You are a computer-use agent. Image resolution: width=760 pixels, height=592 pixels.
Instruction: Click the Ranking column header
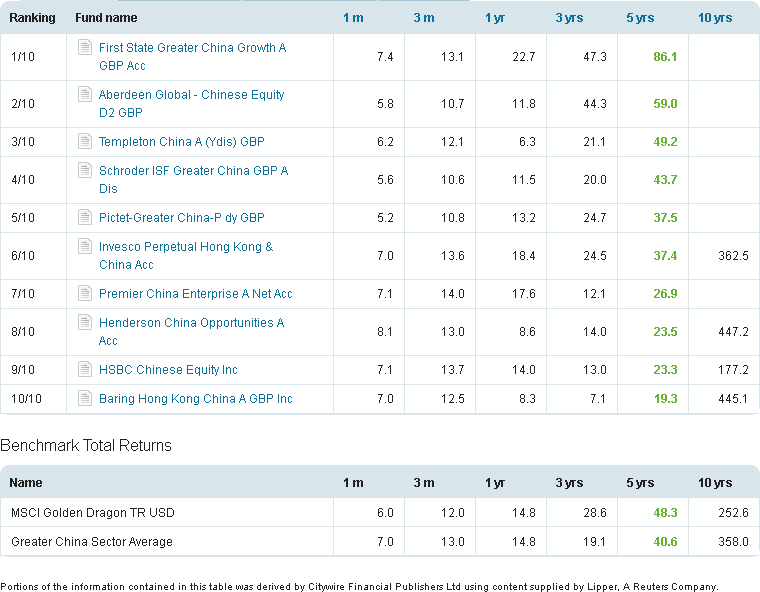click(32, 18)
